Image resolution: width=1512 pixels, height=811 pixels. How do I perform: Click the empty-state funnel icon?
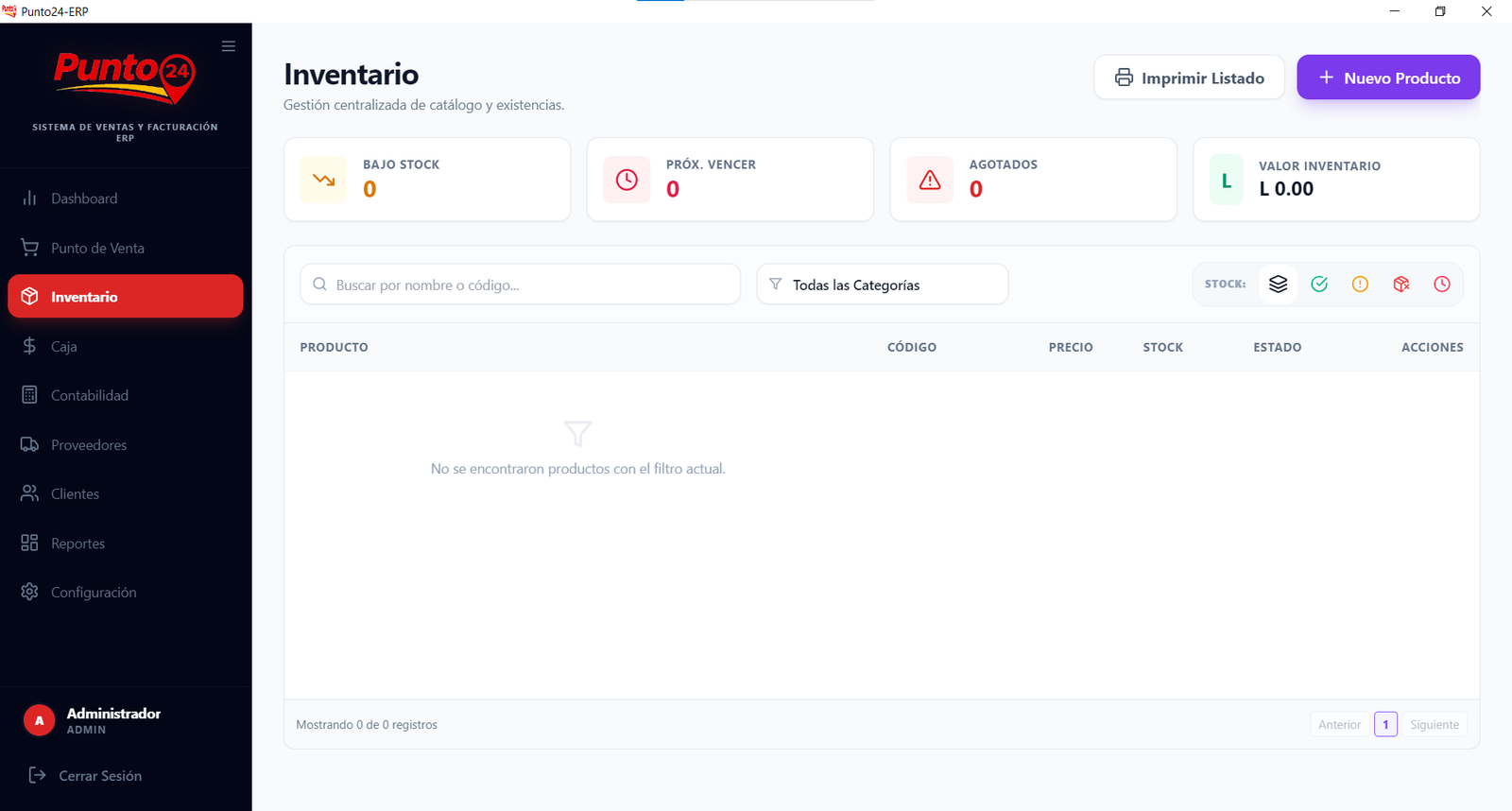[x=577, y=434]
